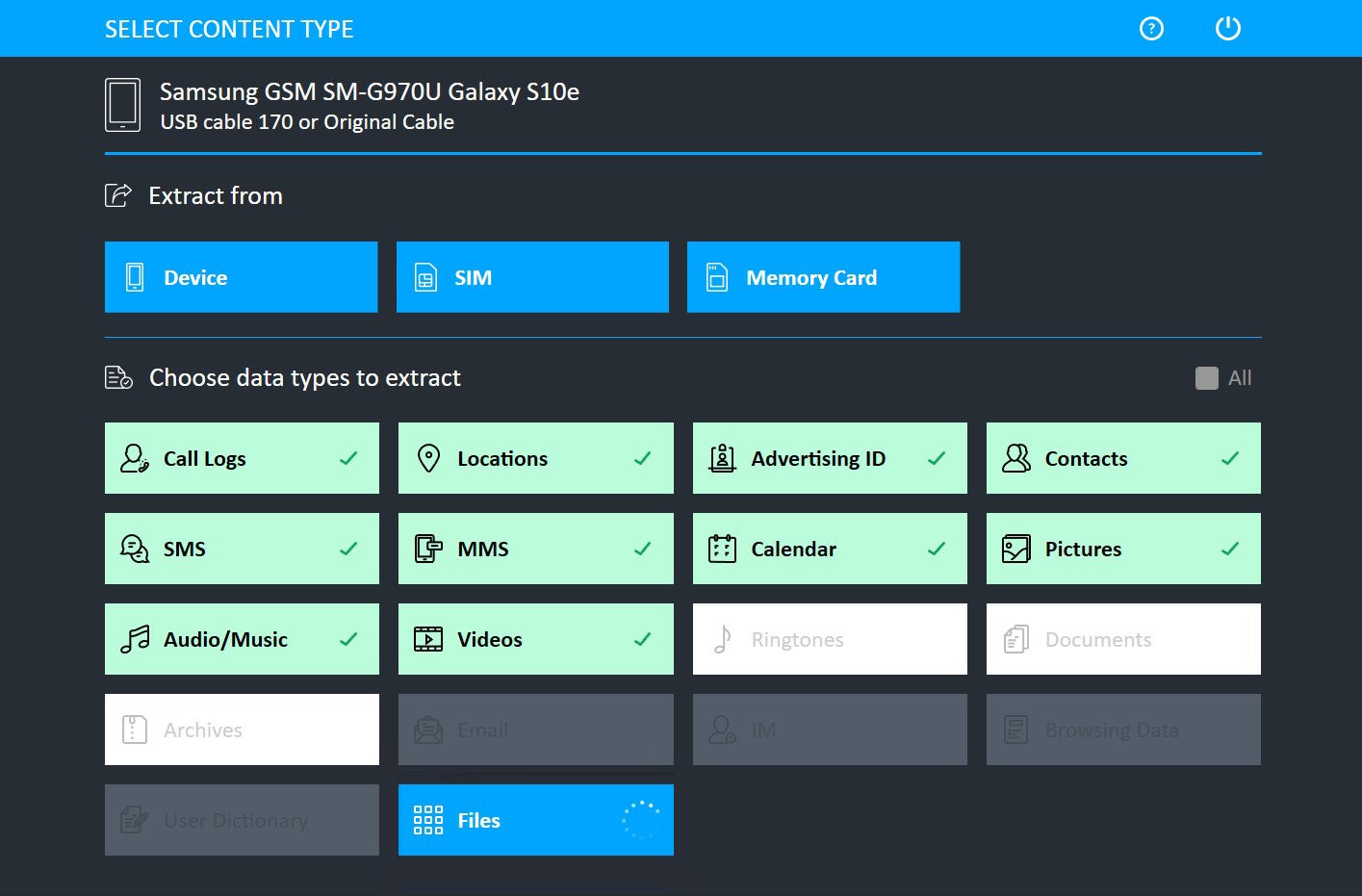Choose SIM as the extraction source
The image size is (1362, 896).
click(x=532, y=277)
